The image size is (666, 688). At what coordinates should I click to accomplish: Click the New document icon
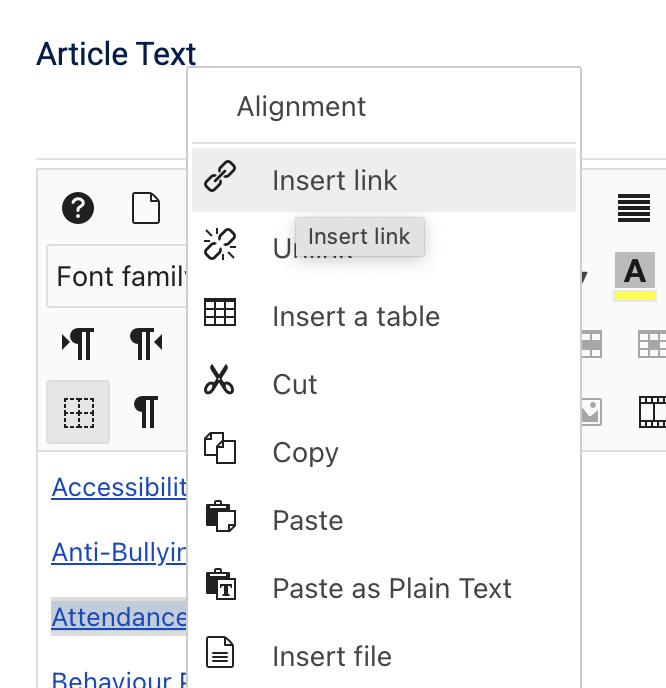pyautogui.click(x=146, y=208)
